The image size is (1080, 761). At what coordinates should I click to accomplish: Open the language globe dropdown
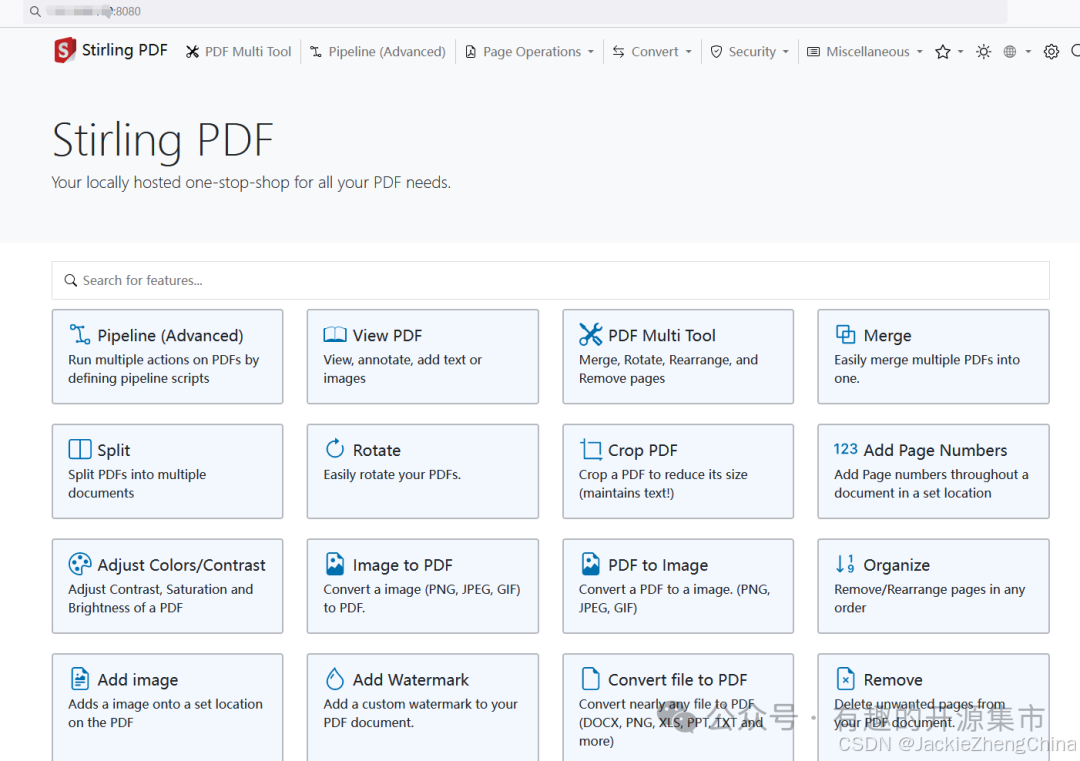point(1017,52)
